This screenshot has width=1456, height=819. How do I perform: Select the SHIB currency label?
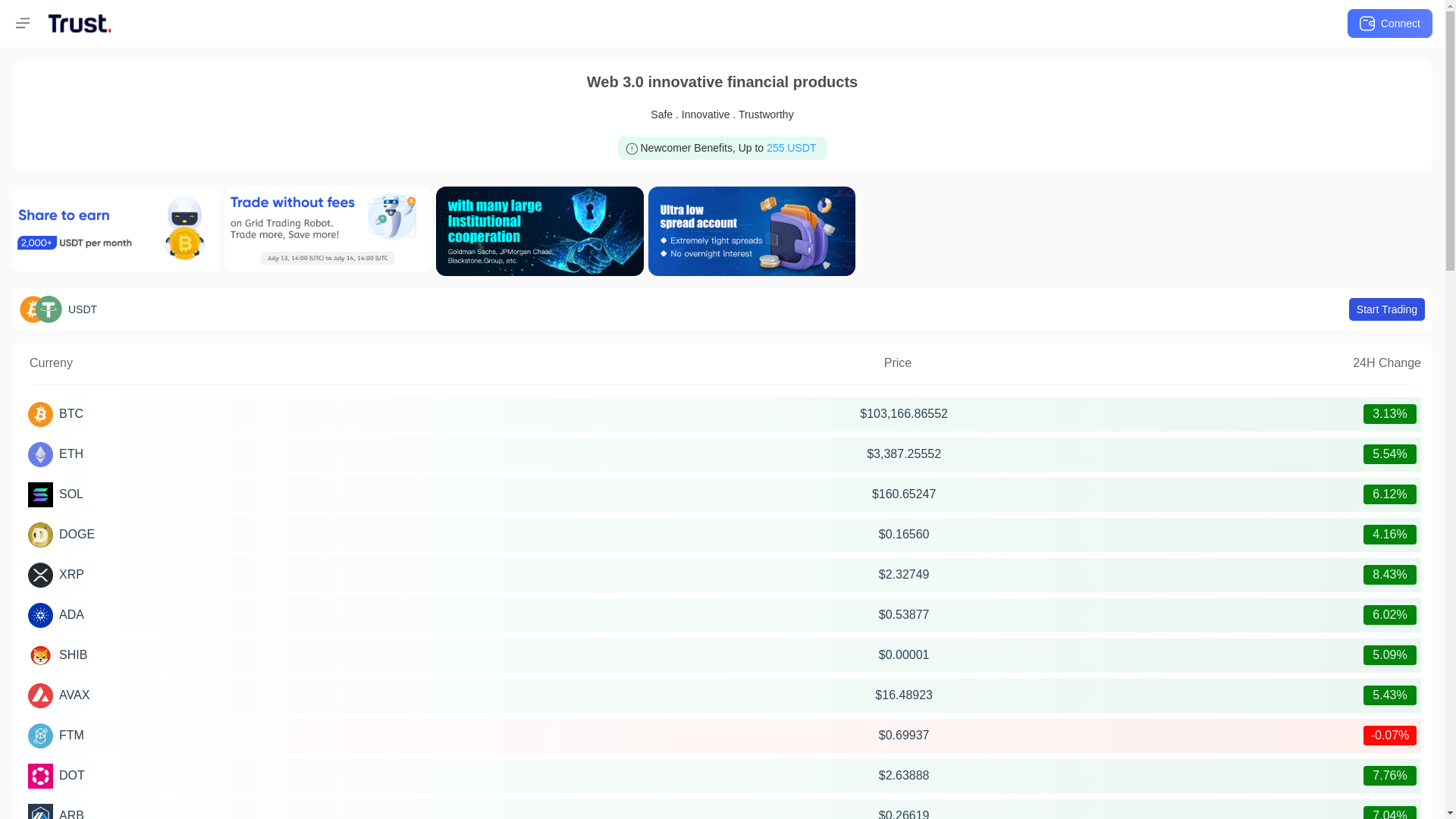73,655
